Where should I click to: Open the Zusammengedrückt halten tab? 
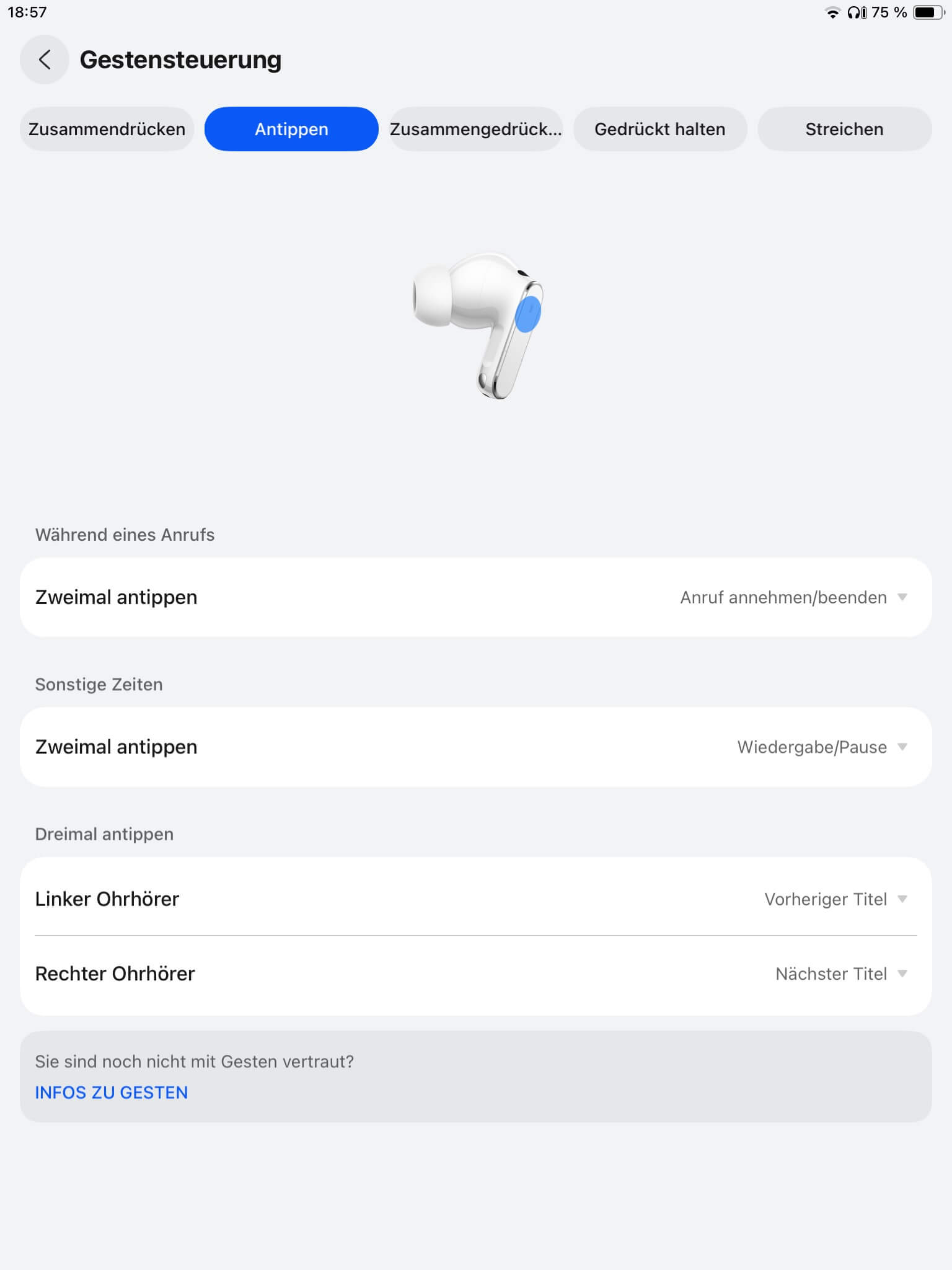475,129
